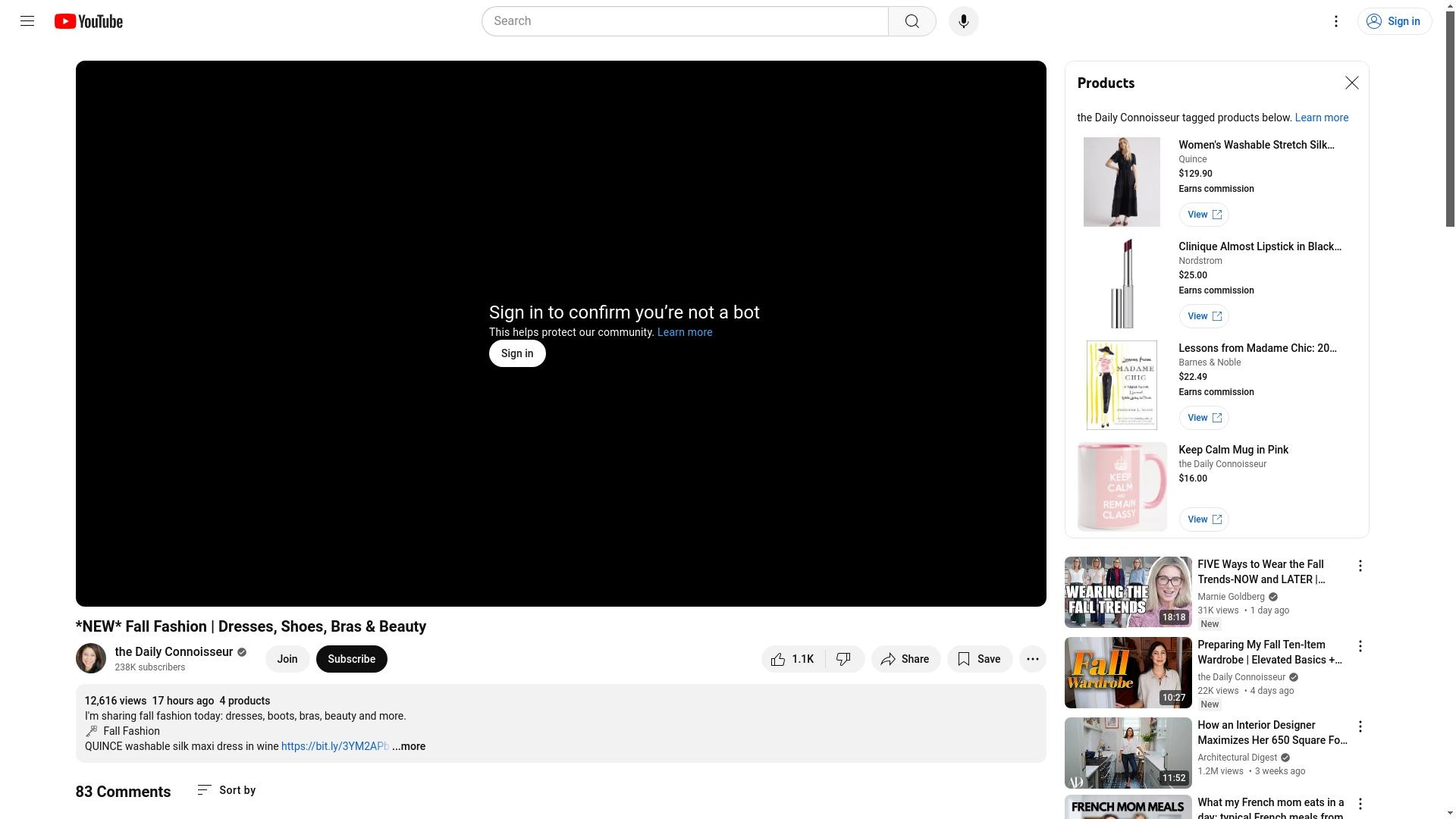
Task: Click the video title text
Action: (251, 626)
